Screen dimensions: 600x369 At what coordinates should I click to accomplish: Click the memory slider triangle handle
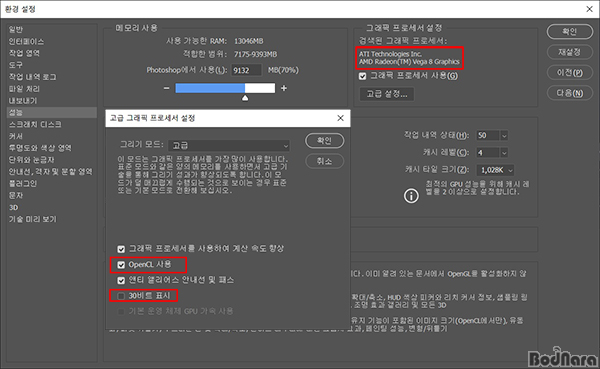(245, 98)
